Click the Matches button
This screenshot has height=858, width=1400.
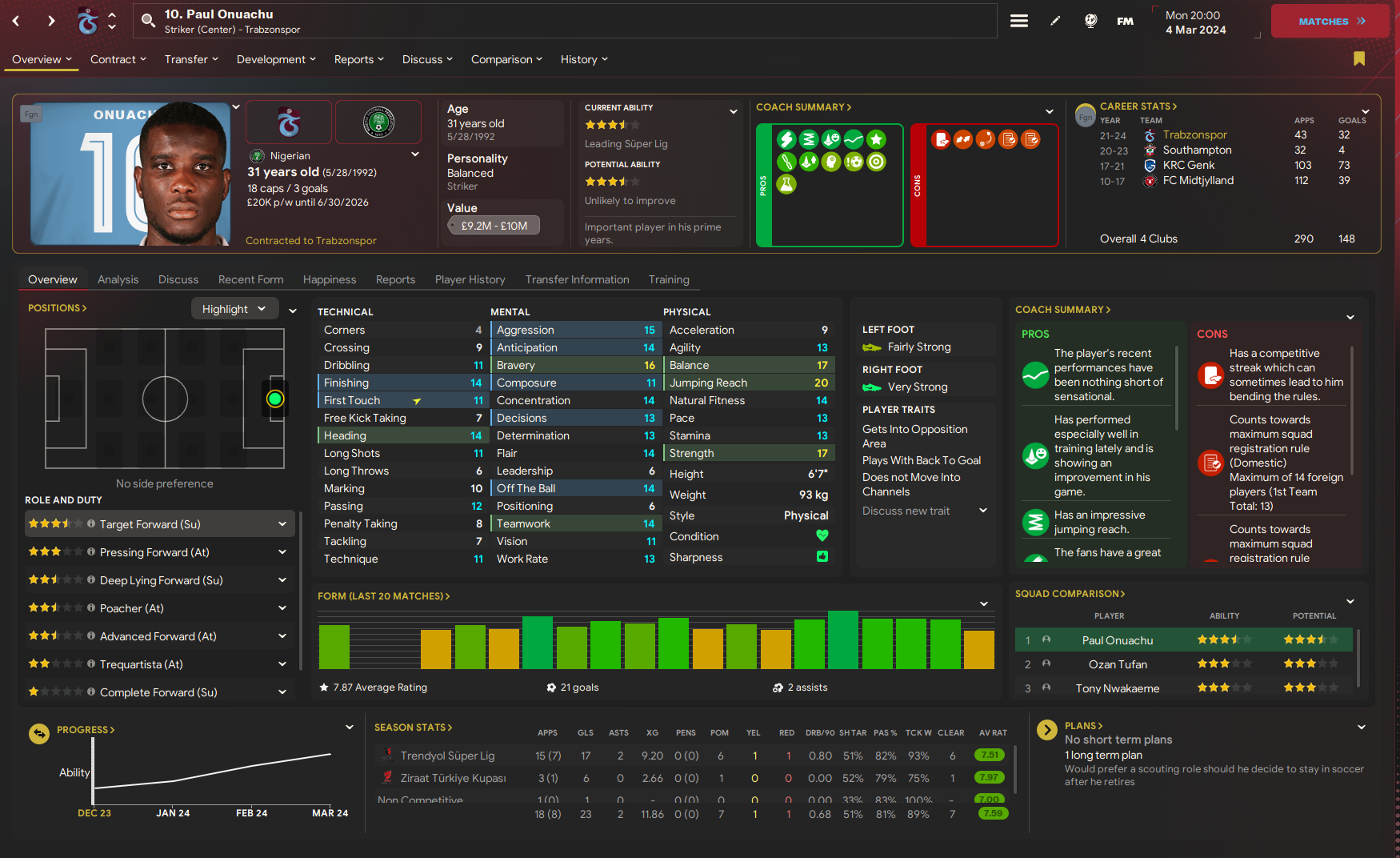[1330, 22]
